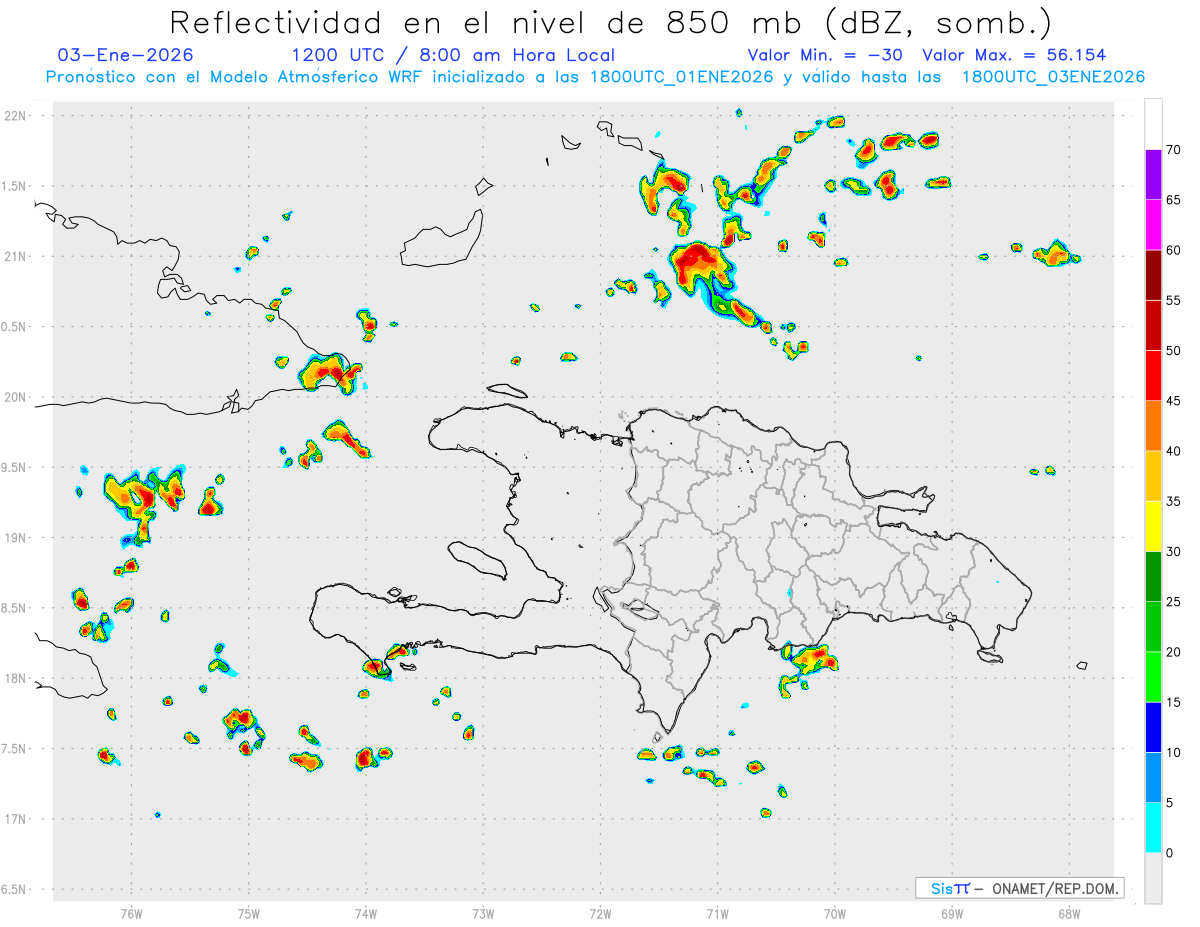Select the '60' color scale value
The width and height of the screenshot is (1200, 927).
coord(1175,250)
